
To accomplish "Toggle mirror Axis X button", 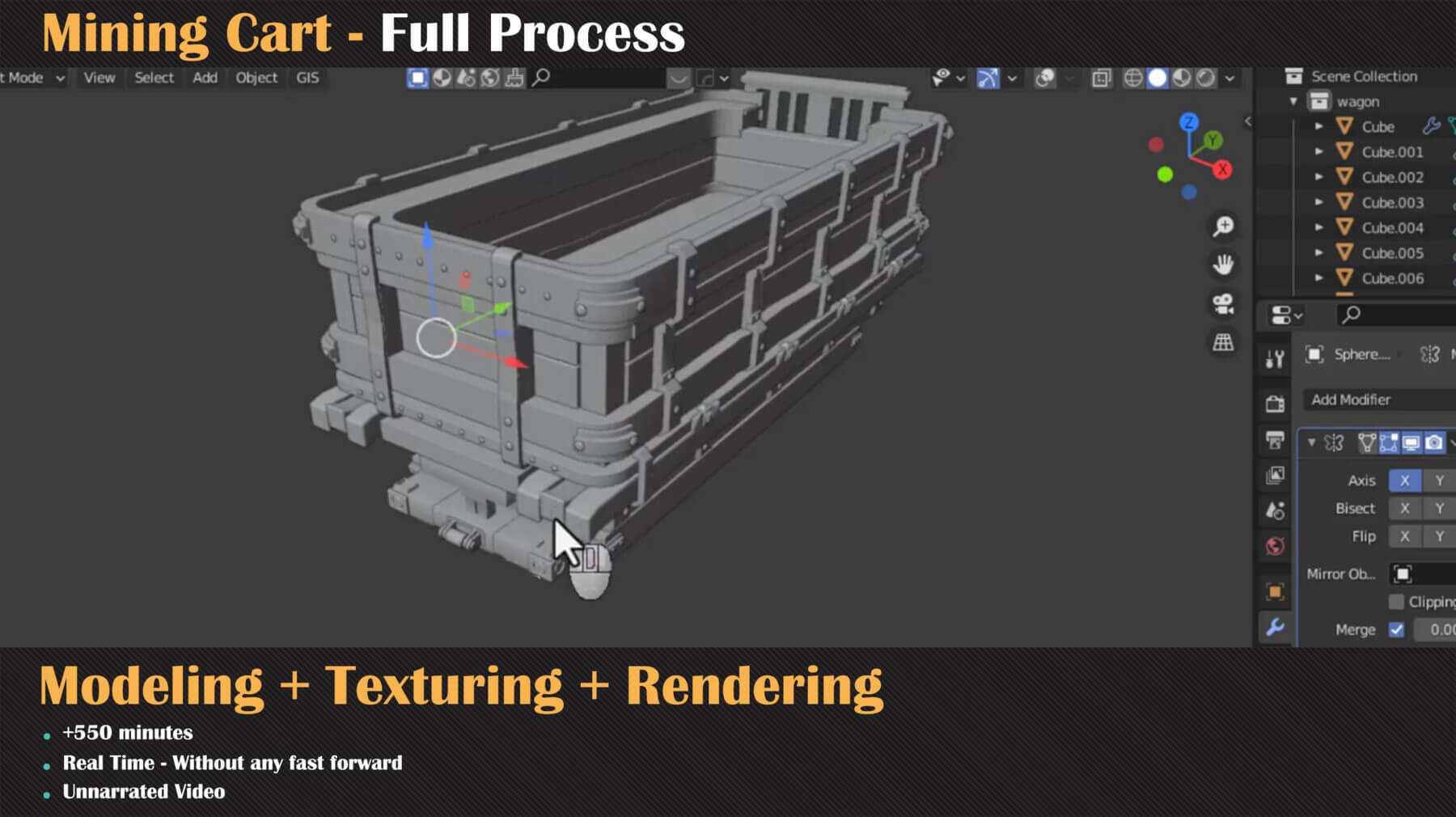I will (1404, 480).
